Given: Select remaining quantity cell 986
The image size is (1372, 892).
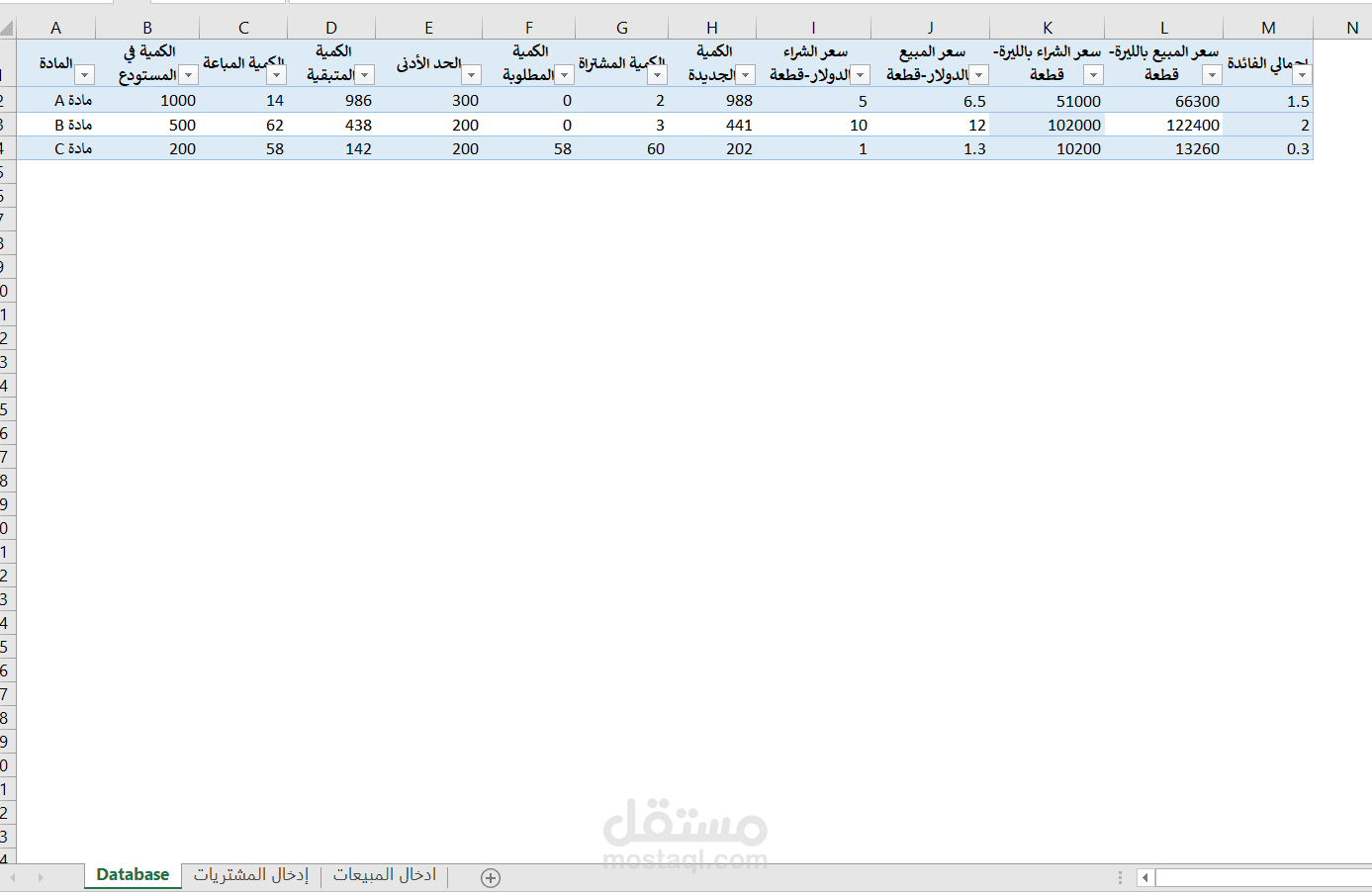Looking at the screenshot, I should 331,100.
